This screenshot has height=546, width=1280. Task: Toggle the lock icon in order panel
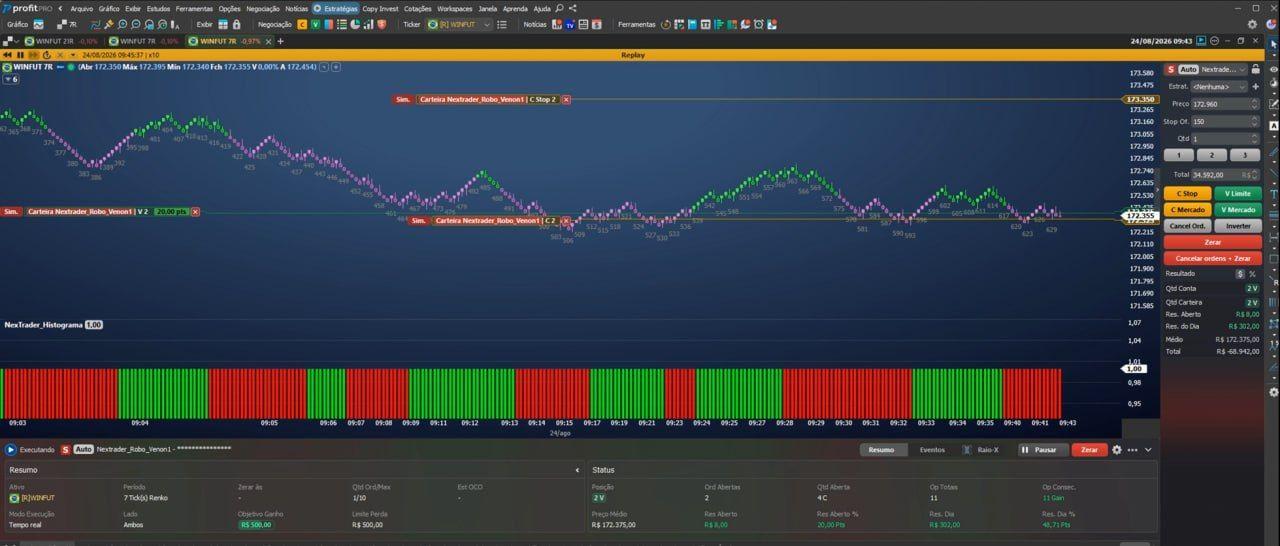pos(1256,70)
